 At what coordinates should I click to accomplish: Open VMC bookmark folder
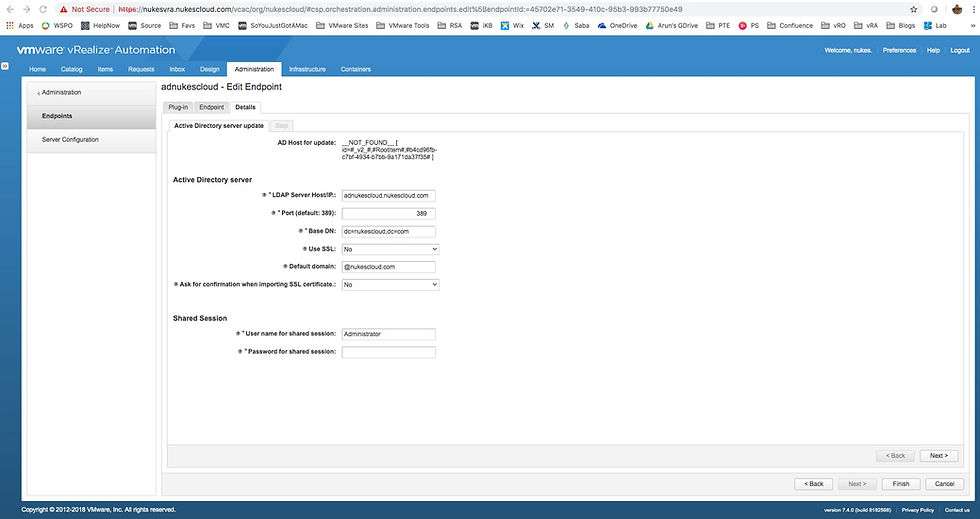(x=216, y=26)
